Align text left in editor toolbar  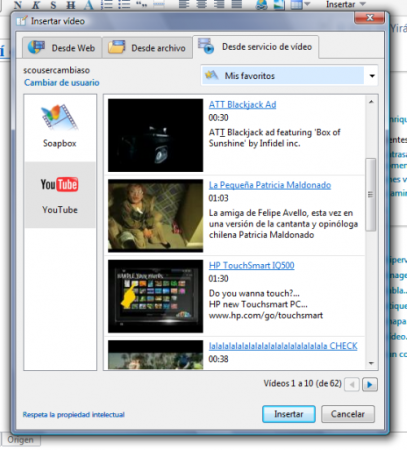click(184, 4)
